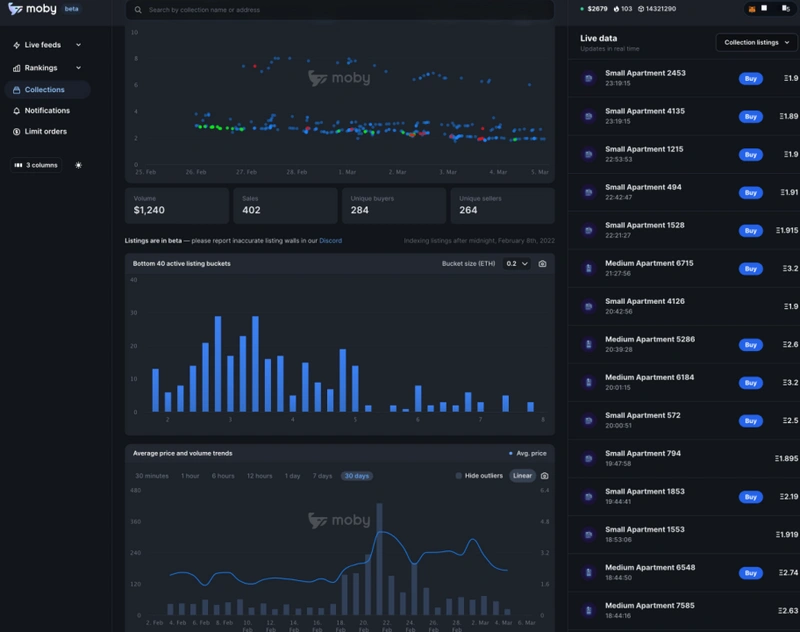The image size is (800, 632).
Task: Select the 12 hours range tab
Action: pyautogui.click(x=259, y=476)
